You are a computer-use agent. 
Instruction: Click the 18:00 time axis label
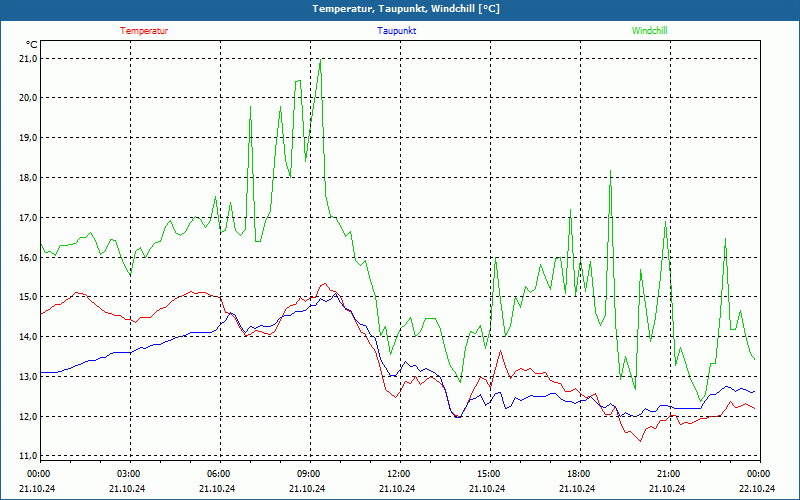click(578, 474)
